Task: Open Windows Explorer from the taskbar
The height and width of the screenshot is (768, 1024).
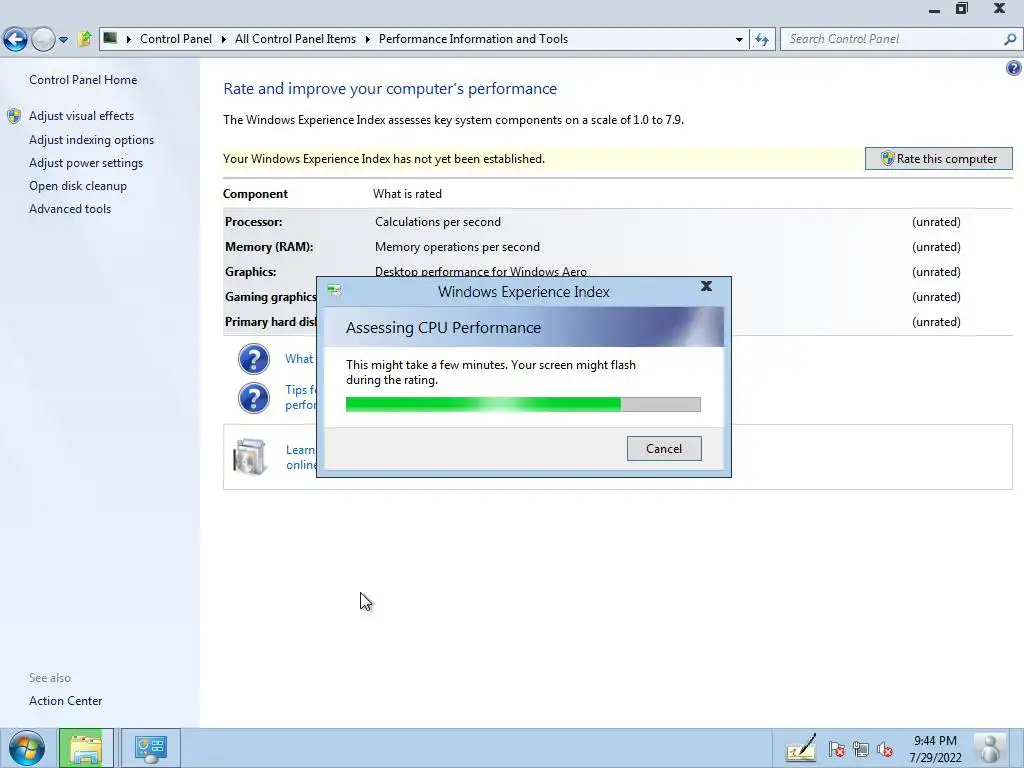Action: (86, 748)
